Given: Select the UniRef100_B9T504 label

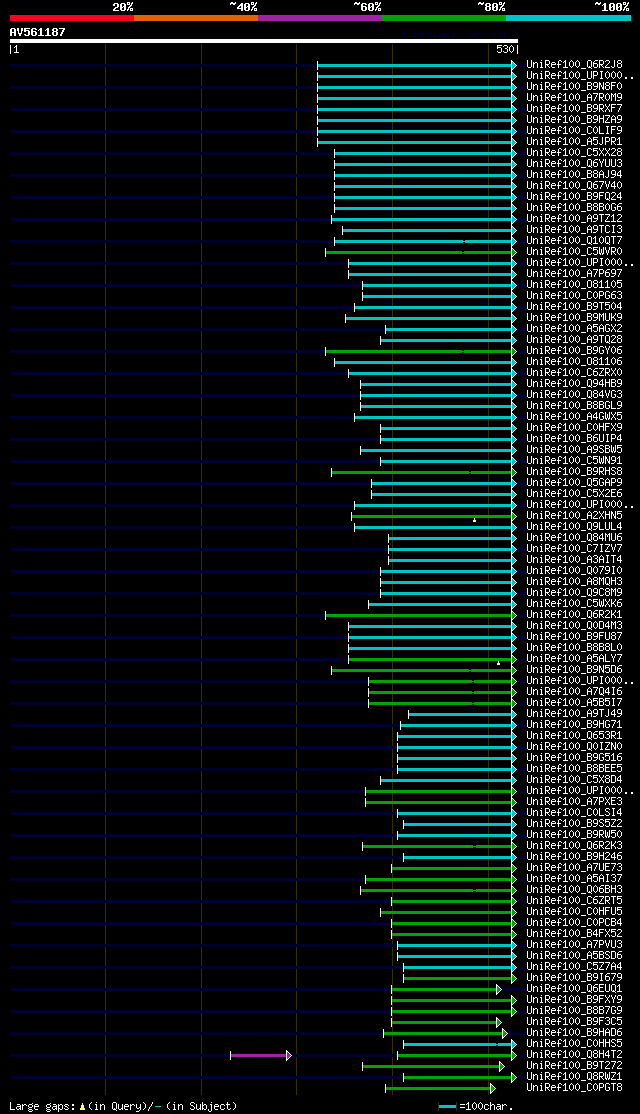Looking at the screenshot, I should [574, 307].
